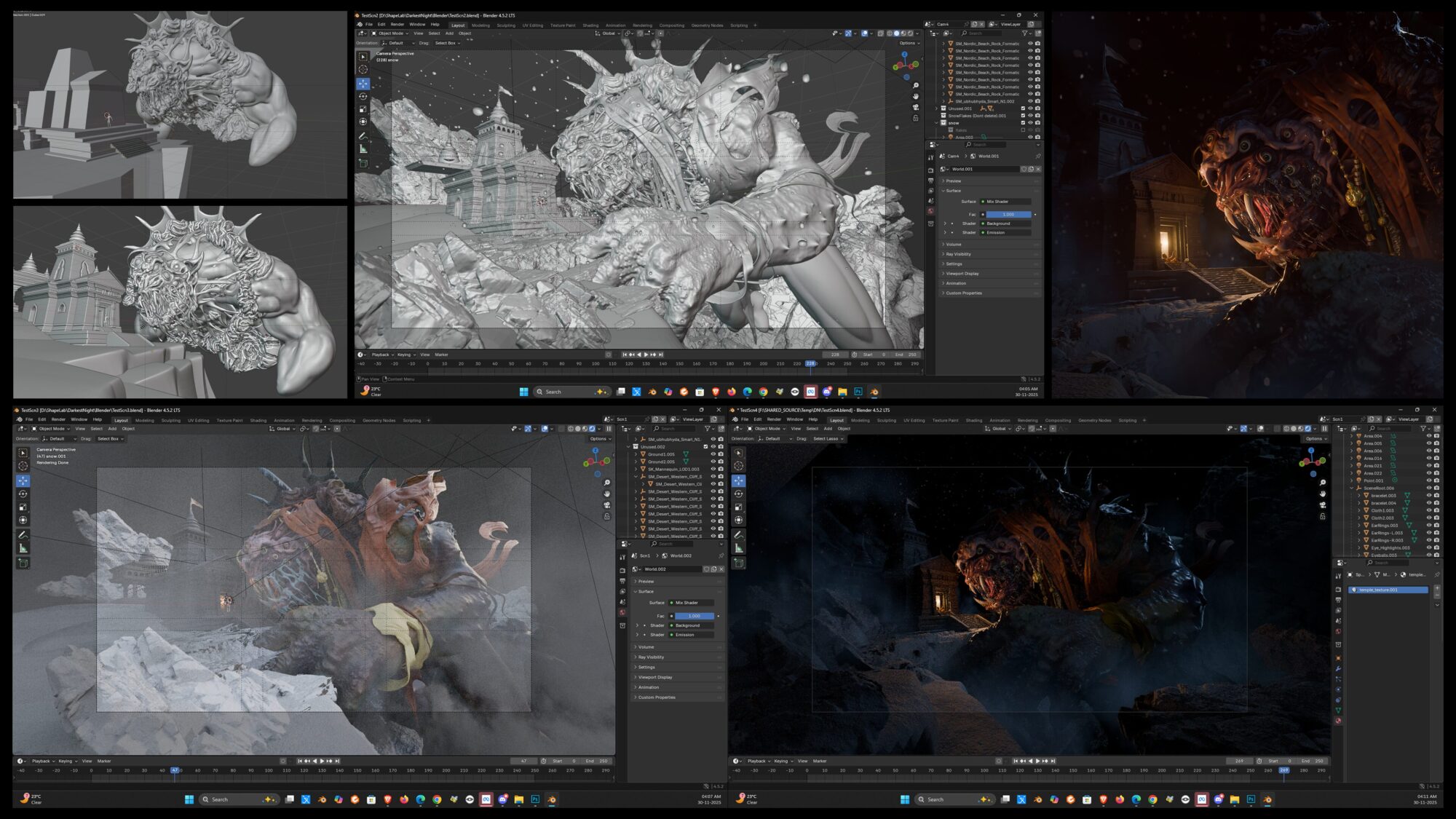Click the Options button in TestScn3 viewport
Screen dimensions: 1456x819
[x=598, y=439]
